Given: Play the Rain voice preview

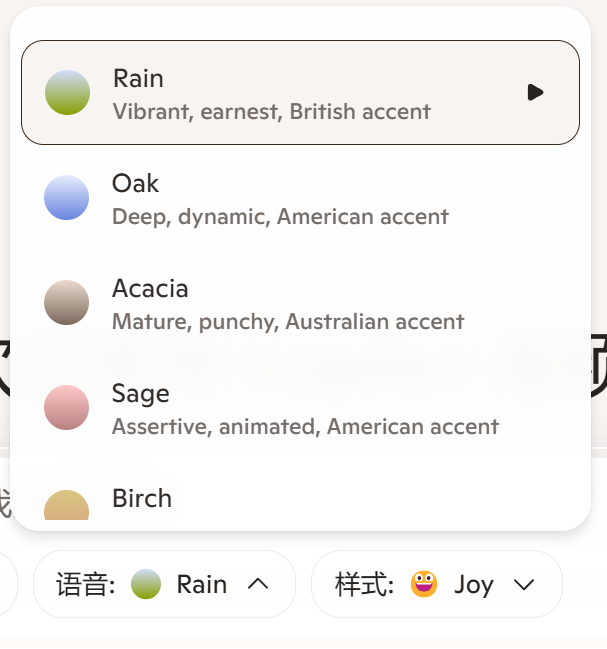Looking at the screenshot, I should tap(535, 92).
